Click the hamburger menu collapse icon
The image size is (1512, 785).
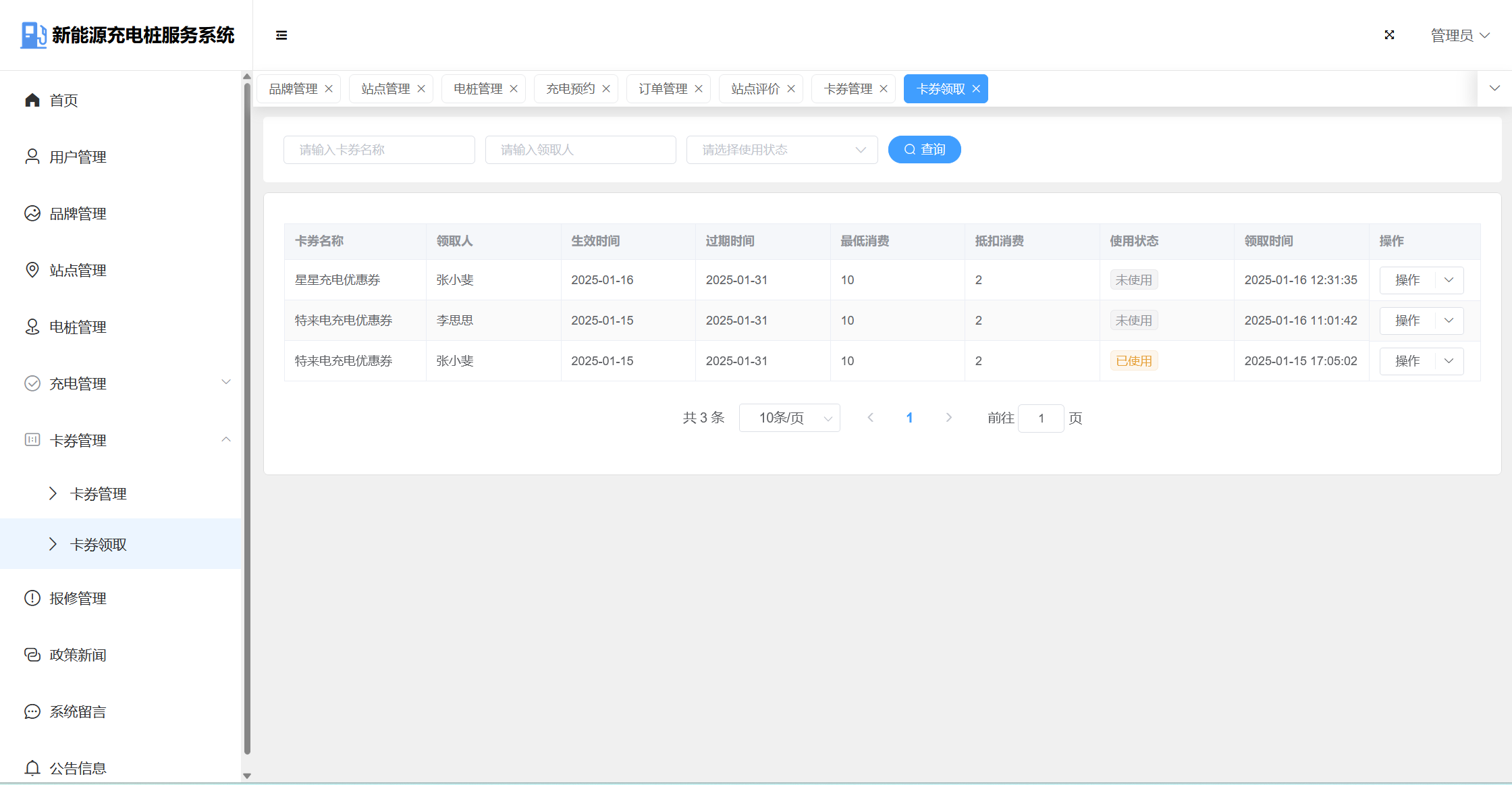pyautogui.click(x=281, y=35)
